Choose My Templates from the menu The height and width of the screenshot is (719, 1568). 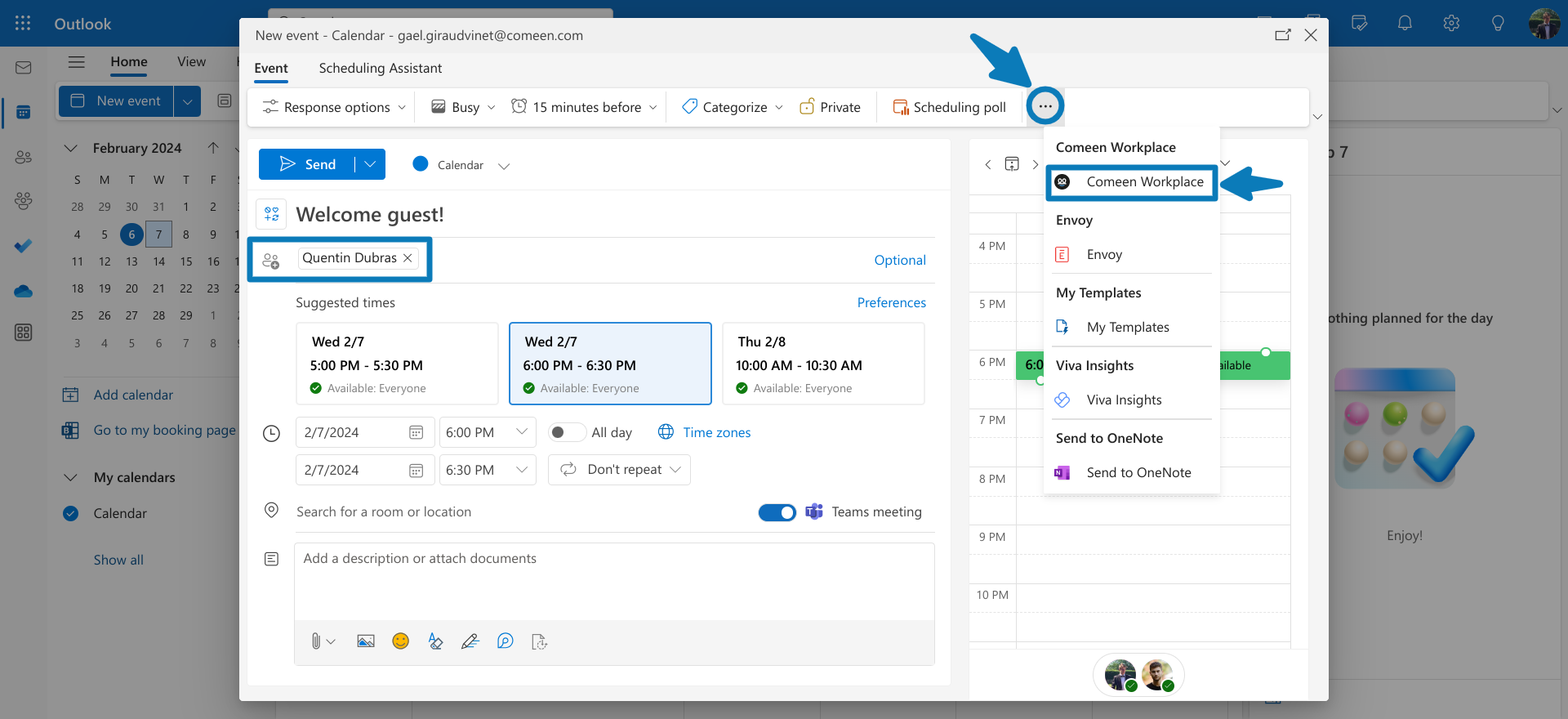pos(1132,328)
